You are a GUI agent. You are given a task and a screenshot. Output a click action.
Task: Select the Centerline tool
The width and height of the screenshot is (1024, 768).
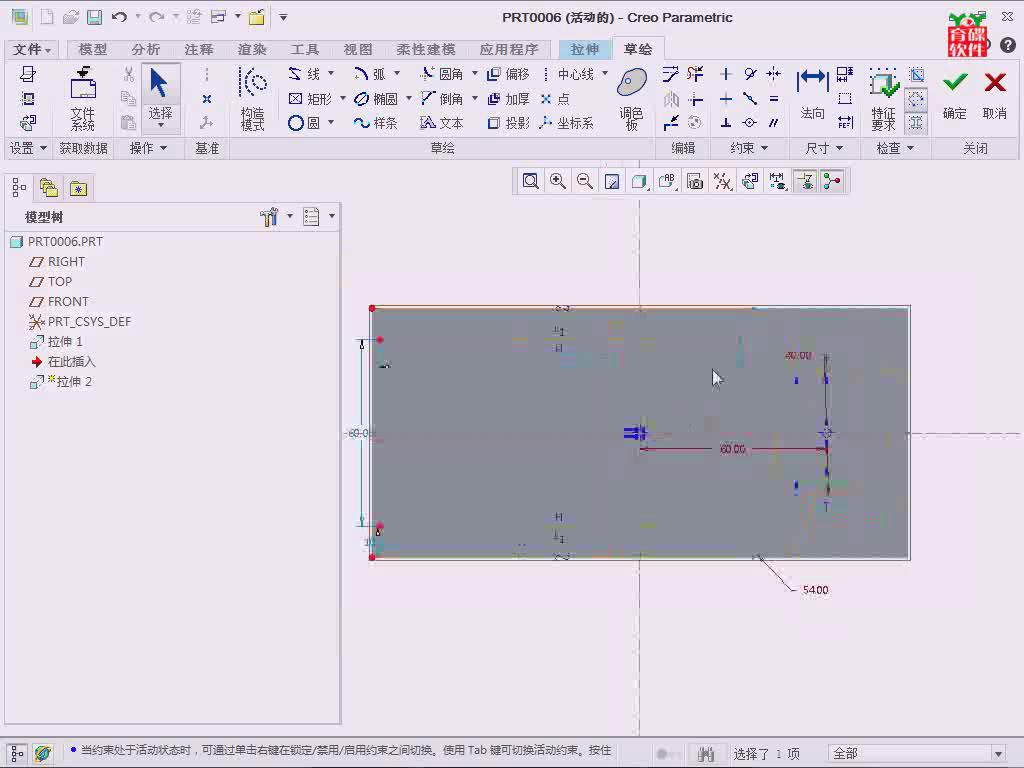click(x=568, y=74)
